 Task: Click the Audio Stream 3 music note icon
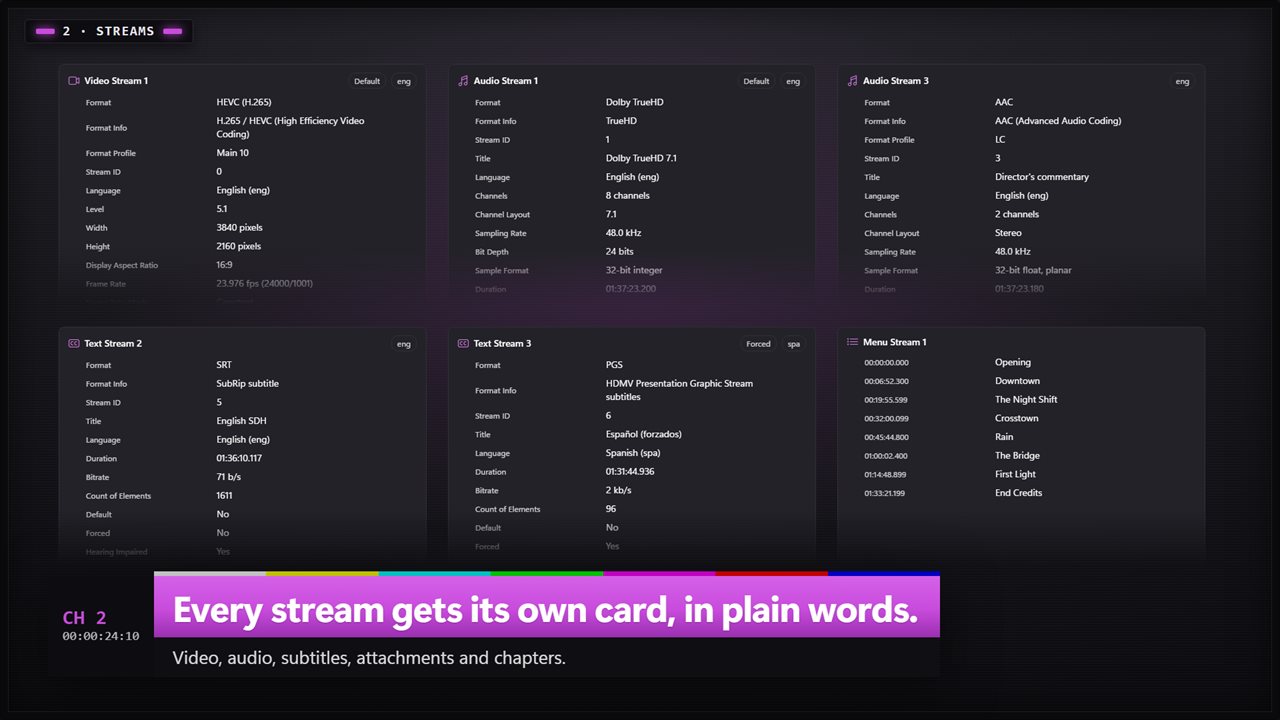[852, 81]
